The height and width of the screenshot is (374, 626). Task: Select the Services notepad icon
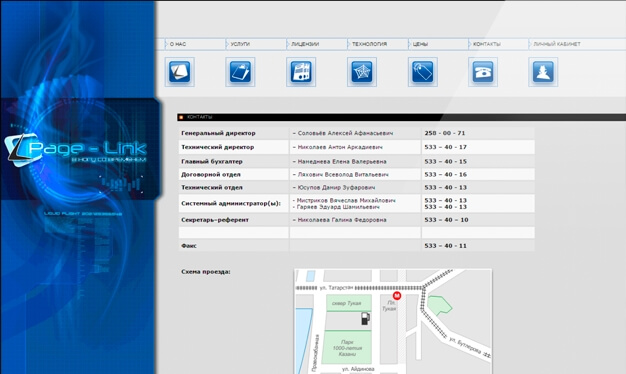point(240,72)
